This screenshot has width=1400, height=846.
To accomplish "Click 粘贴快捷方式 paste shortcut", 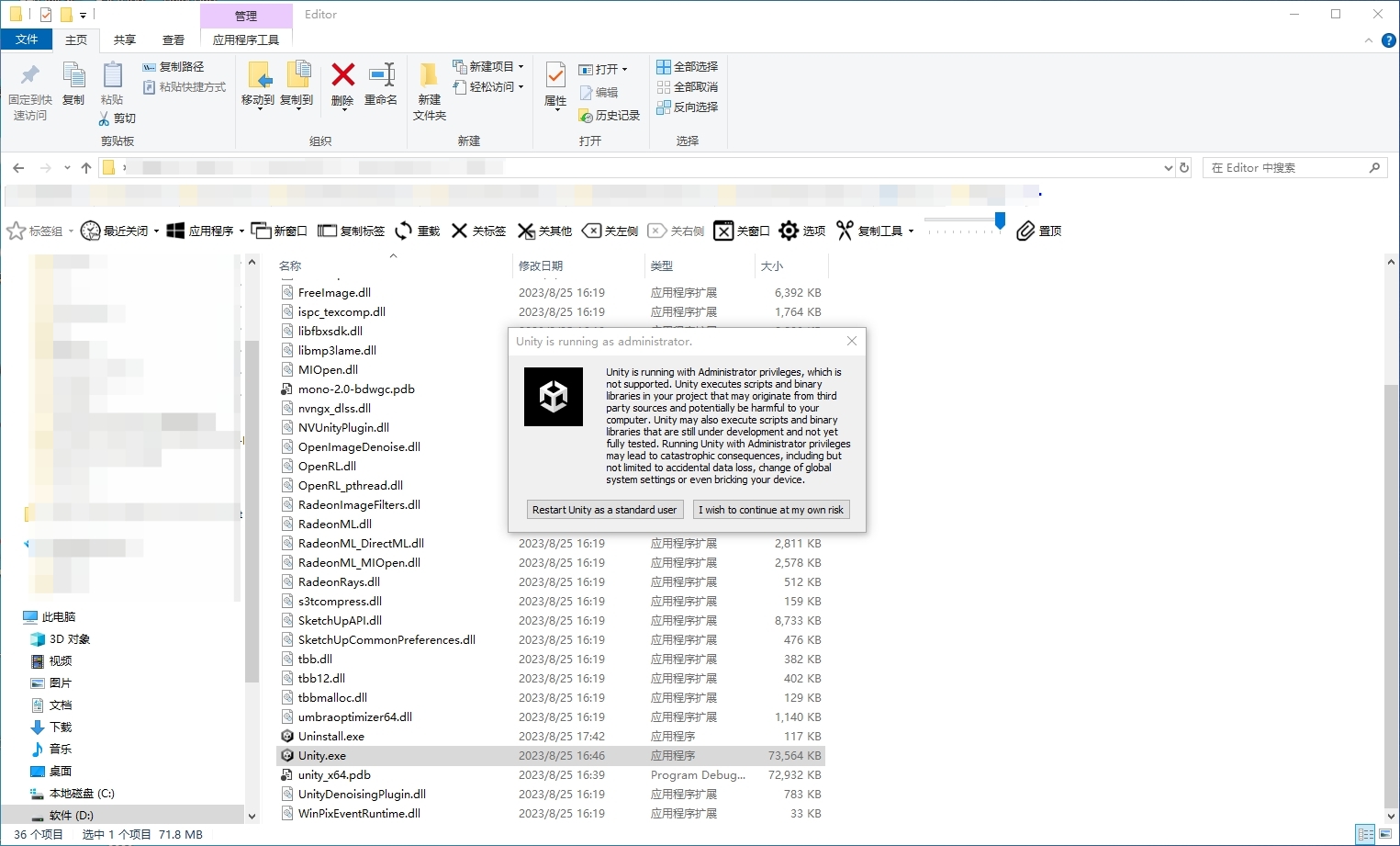I will click(x=185, y=87).
